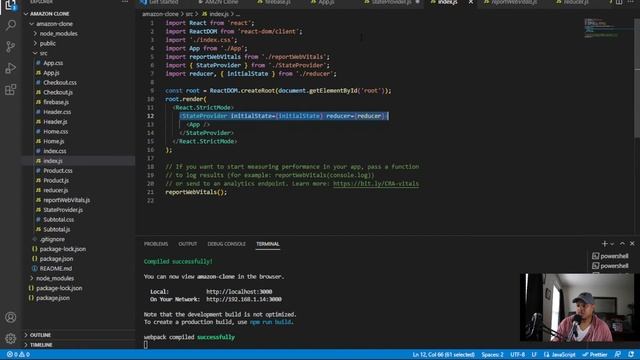Click the feedback icon in status bar
Image resolution: width=640 pixels, height=360 pixels.
[x=618, y=354]
